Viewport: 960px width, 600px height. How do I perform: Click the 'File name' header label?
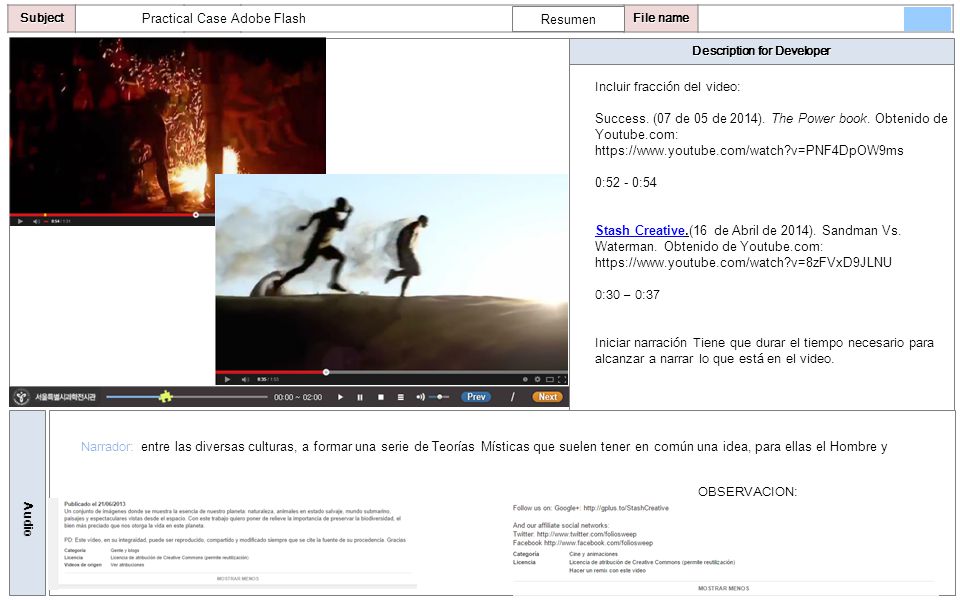(x=661, y=18)
